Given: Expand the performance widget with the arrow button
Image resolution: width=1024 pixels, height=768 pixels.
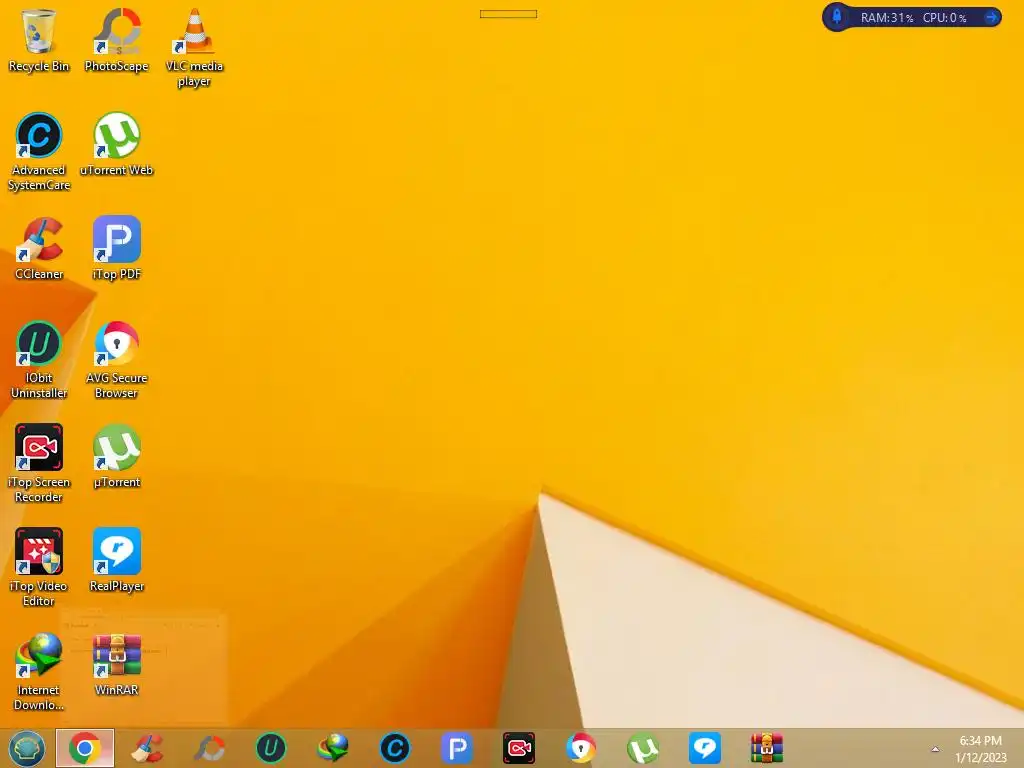Looking at the screenshot, I should (991, 17).
